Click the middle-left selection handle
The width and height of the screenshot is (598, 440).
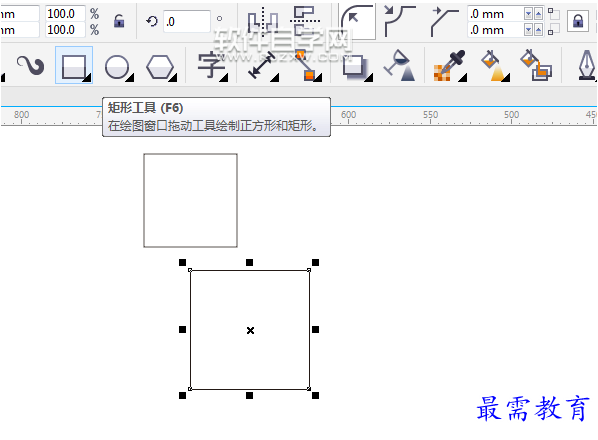click(182, 329)
